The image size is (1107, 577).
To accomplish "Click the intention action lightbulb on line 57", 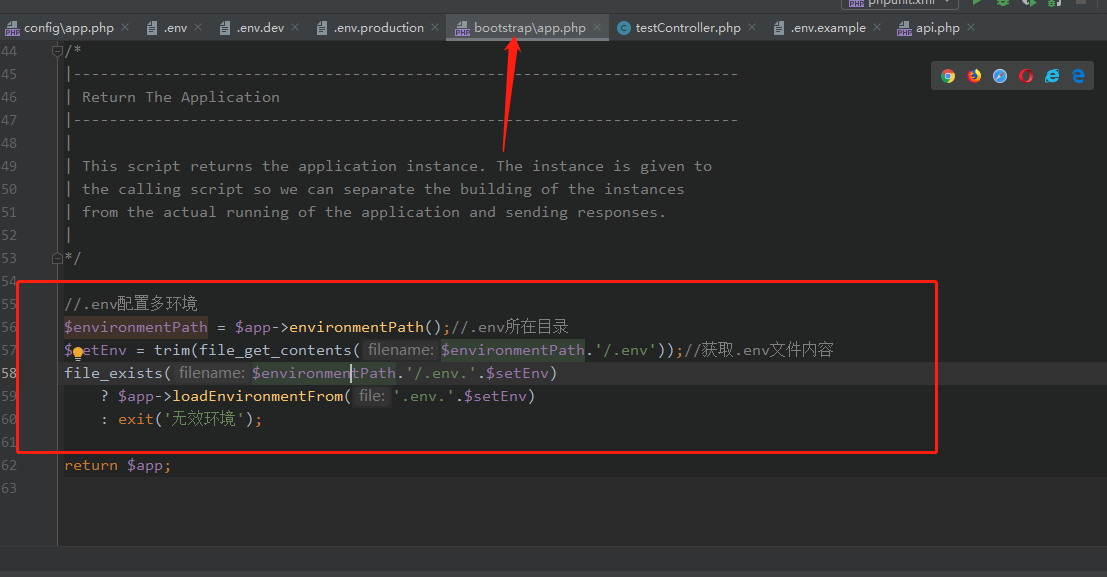I will (x=78, y=351).
